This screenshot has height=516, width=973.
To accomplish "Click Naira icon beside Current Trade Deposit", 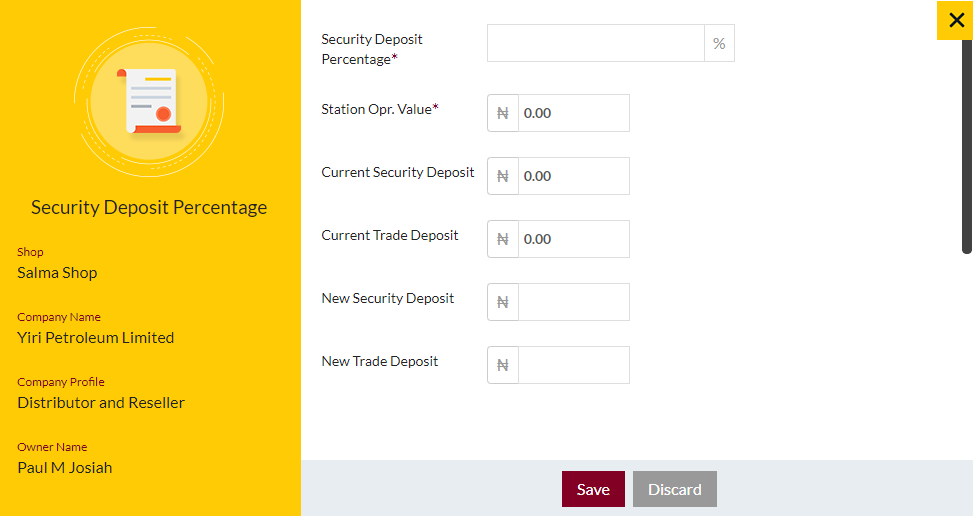I will (503, 239).
